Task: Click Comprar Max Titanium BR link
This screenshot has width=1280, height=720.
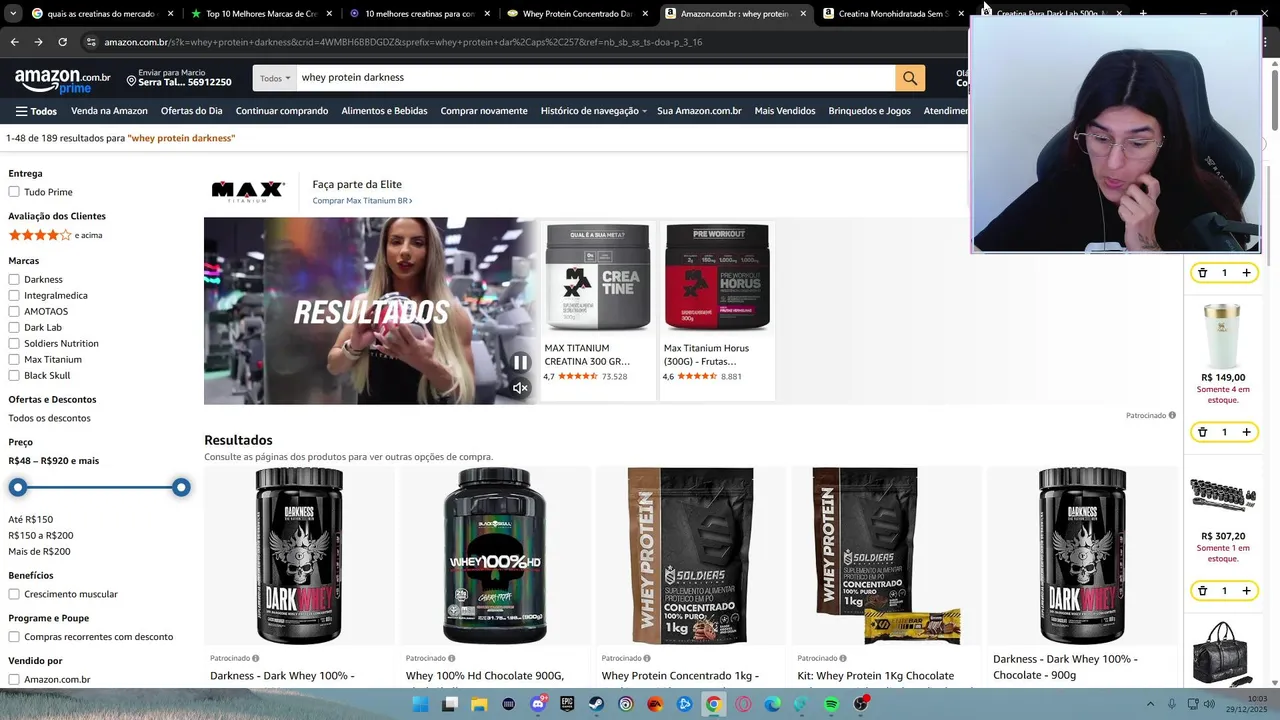Action: tap(362, 200)
